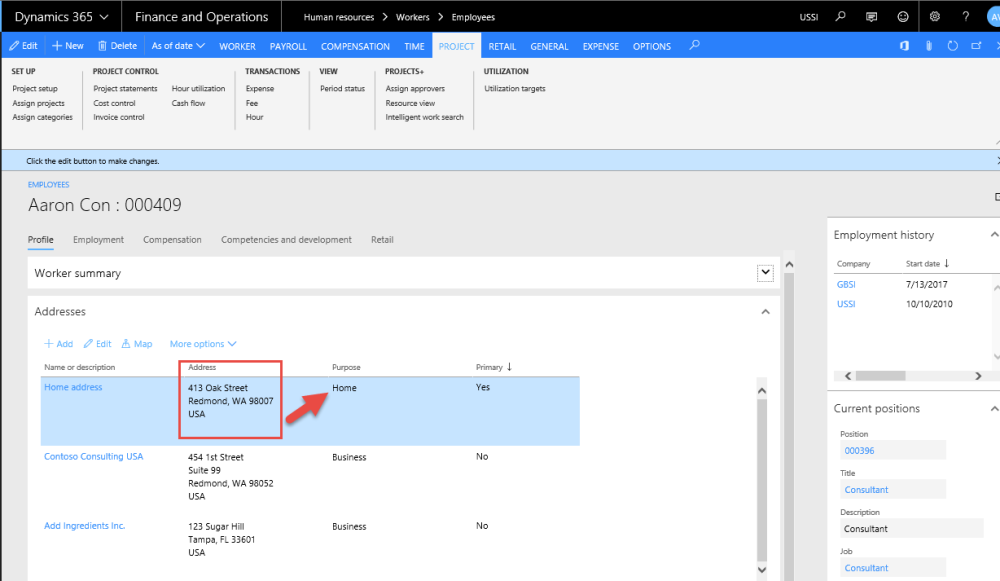The image size is (1000, 581).
Task: Click the help question mark icon
Action: 965,17
